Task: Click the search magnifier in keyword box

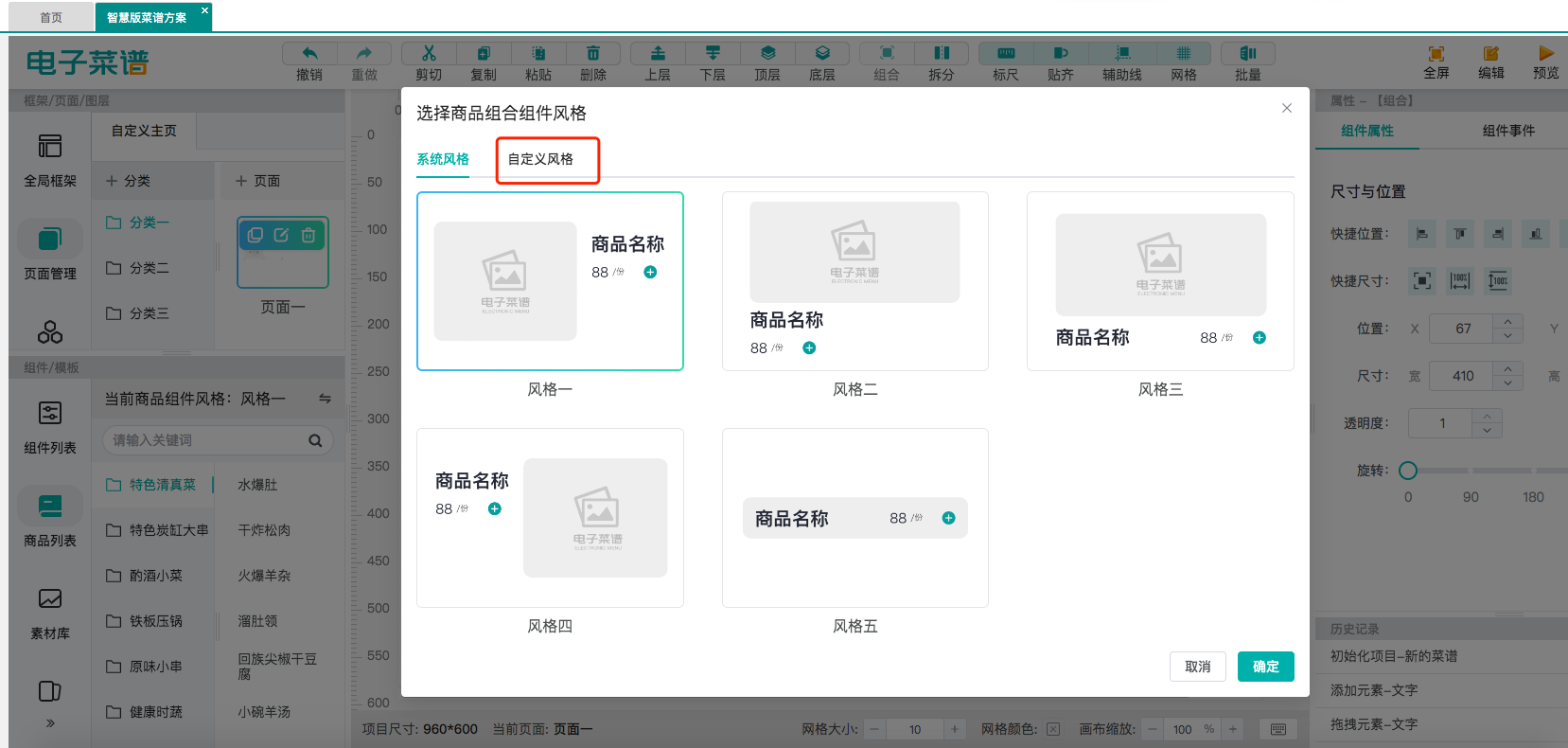Action: pyautogui.click(x=315, y=440)
